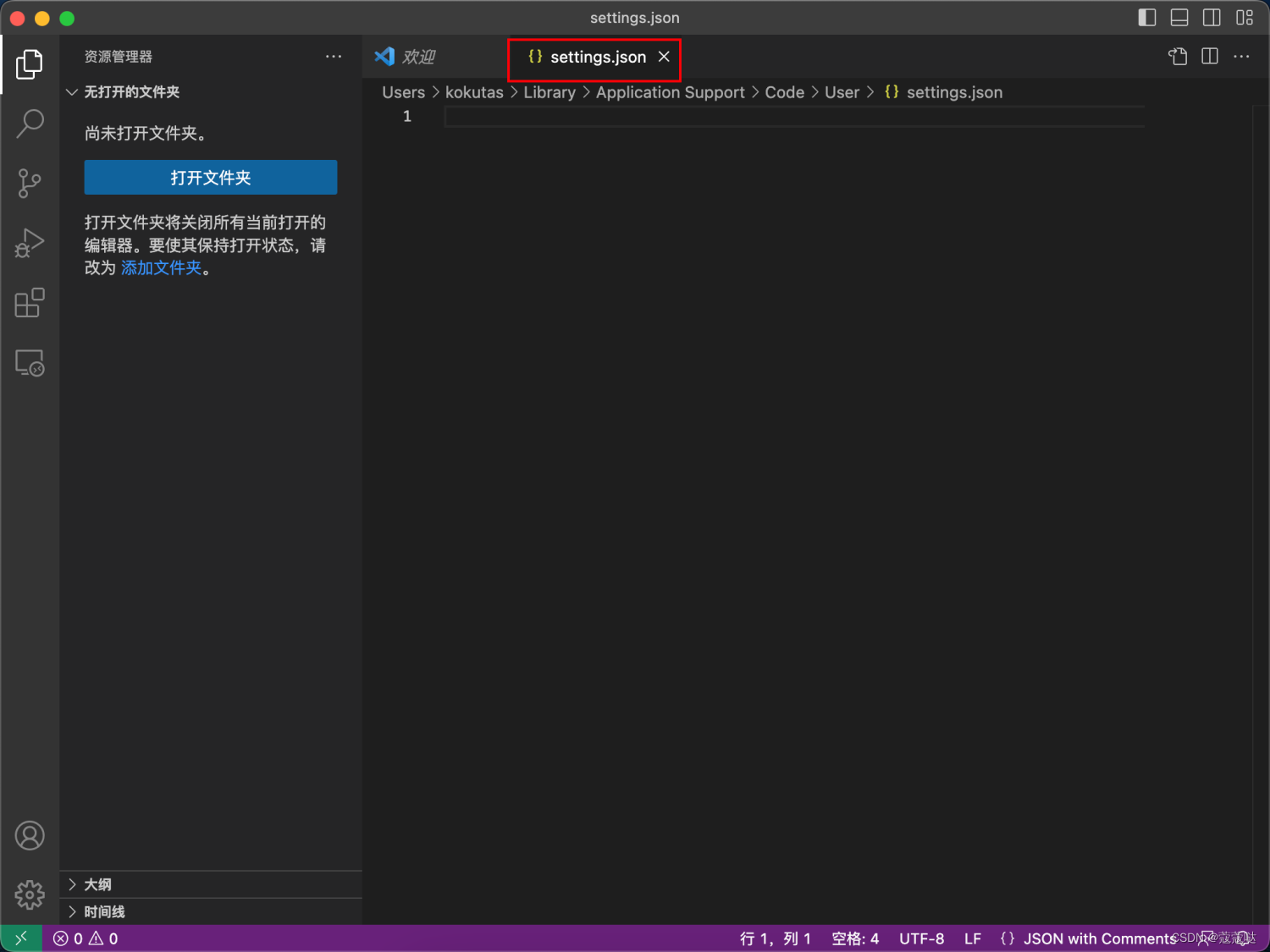Expand the 时间线 section

click(x=211, y=911)
